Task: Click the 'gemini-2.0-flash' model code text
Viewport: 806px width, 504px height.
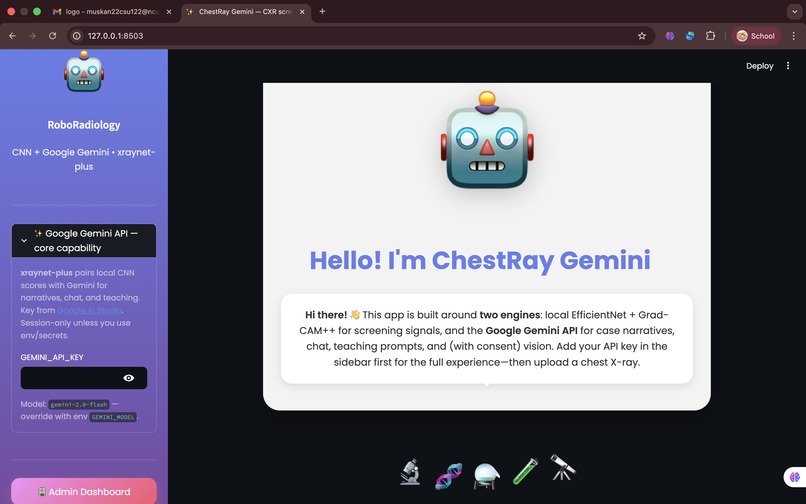Action: tap(79, 405)
